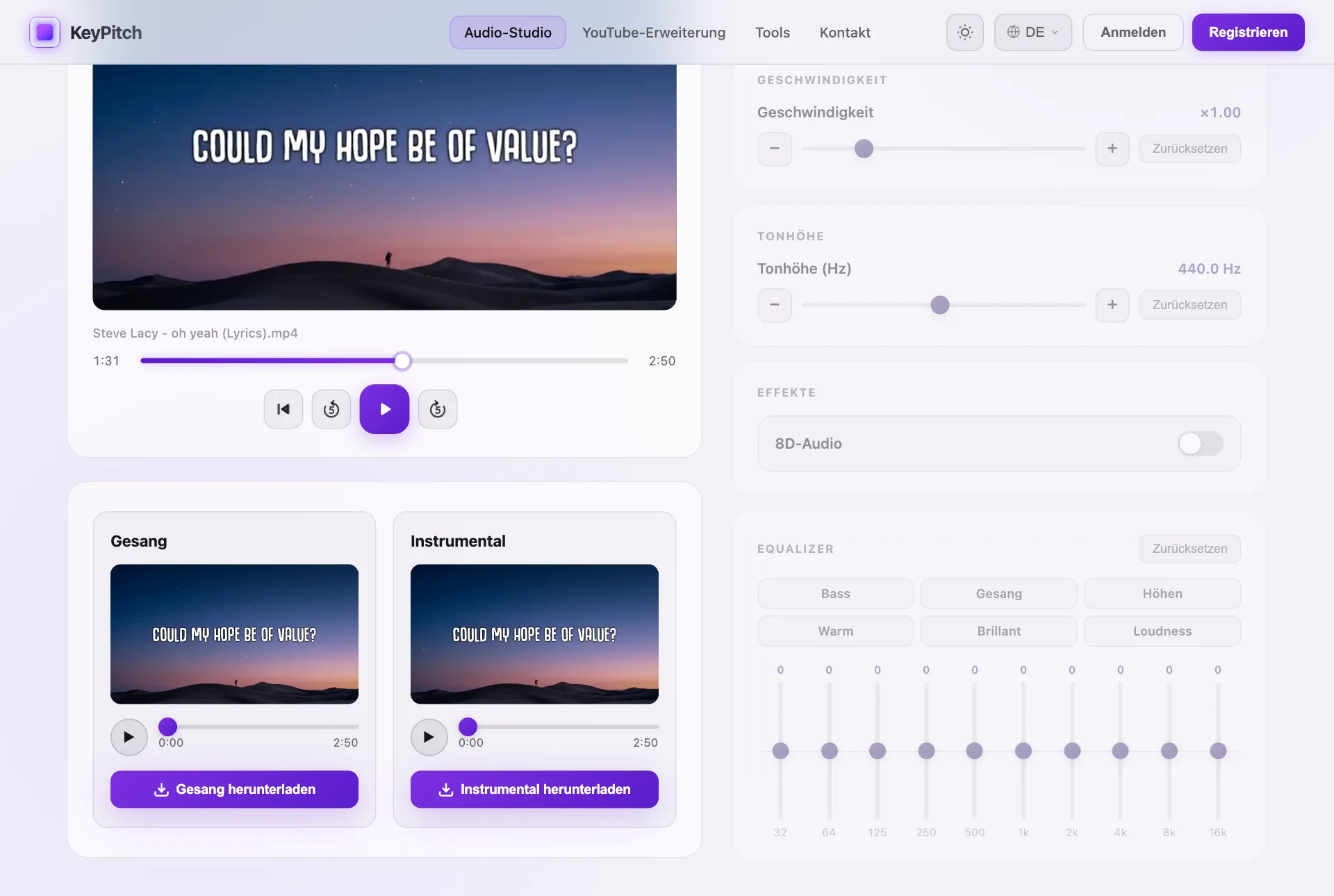Image resolution: width=1334 pixels, height=896 pixels.
Task: Increase Tonhöhe with the plus button
Action: 1112,305
